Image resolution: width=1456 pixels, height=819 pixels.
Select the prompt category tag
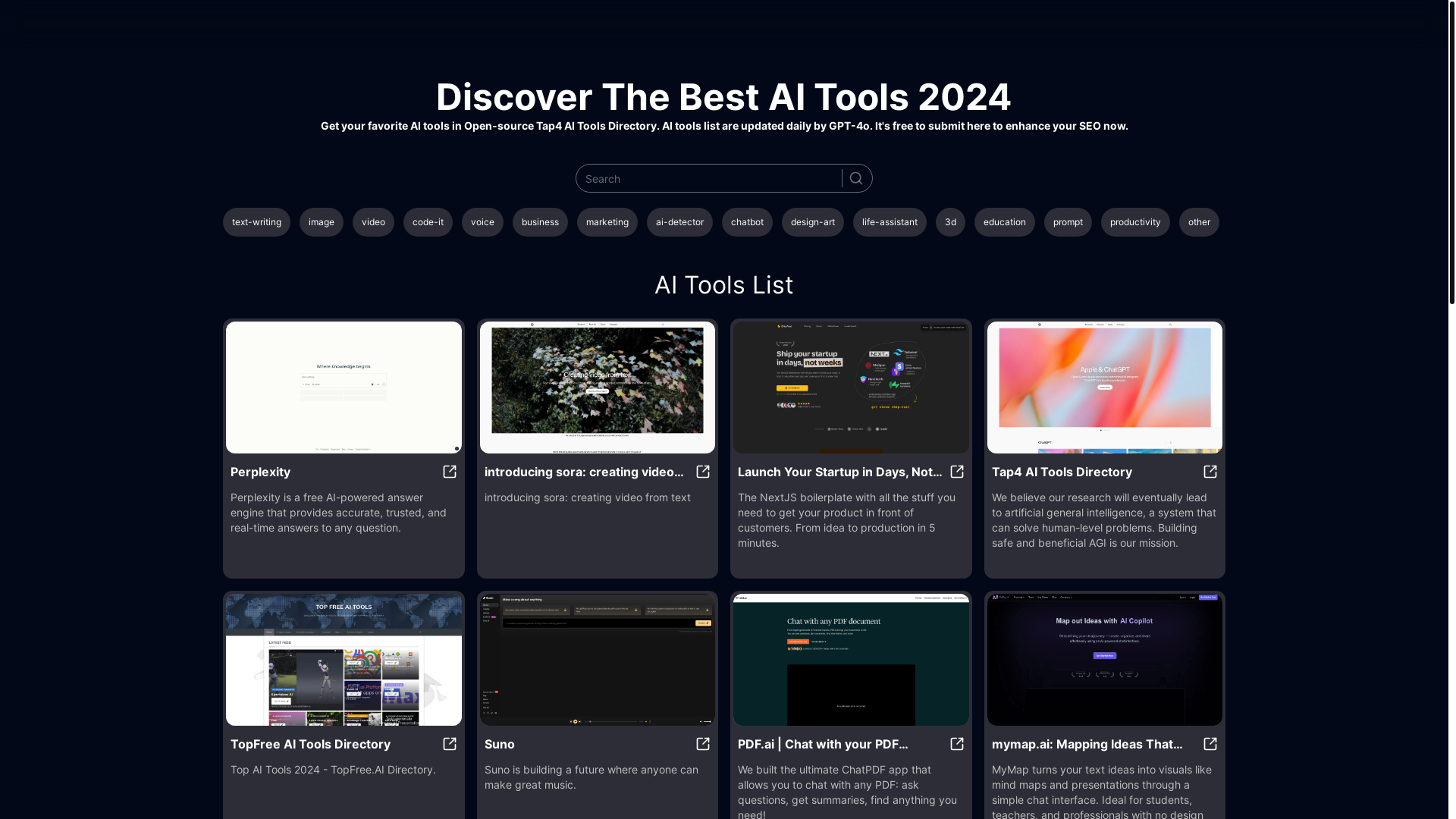point(1068,222)
